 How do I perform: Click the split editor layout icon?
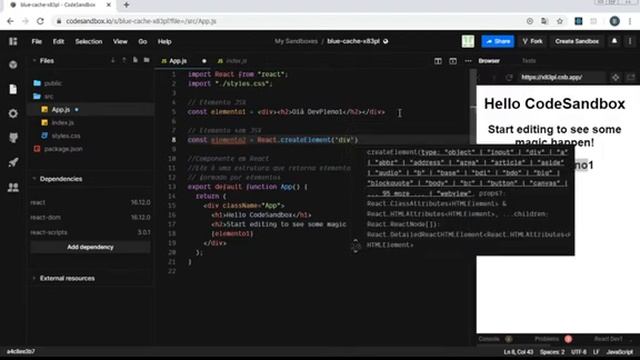pyautogui.click(x=438, y=61)
